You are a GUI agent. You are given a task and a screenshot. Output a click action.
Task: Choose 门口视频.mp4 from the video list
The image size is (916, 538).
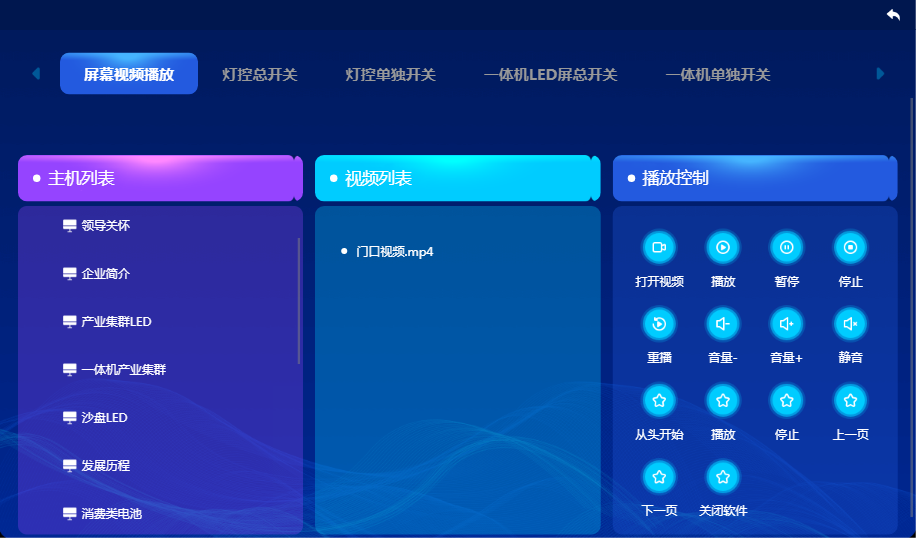394,252
